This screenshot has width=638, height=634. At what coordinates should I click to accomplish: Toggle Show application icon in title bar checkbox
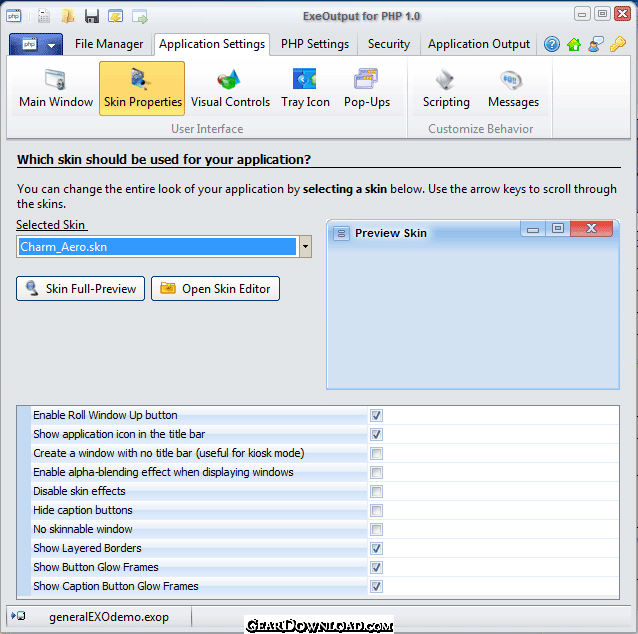coord(376,434)
